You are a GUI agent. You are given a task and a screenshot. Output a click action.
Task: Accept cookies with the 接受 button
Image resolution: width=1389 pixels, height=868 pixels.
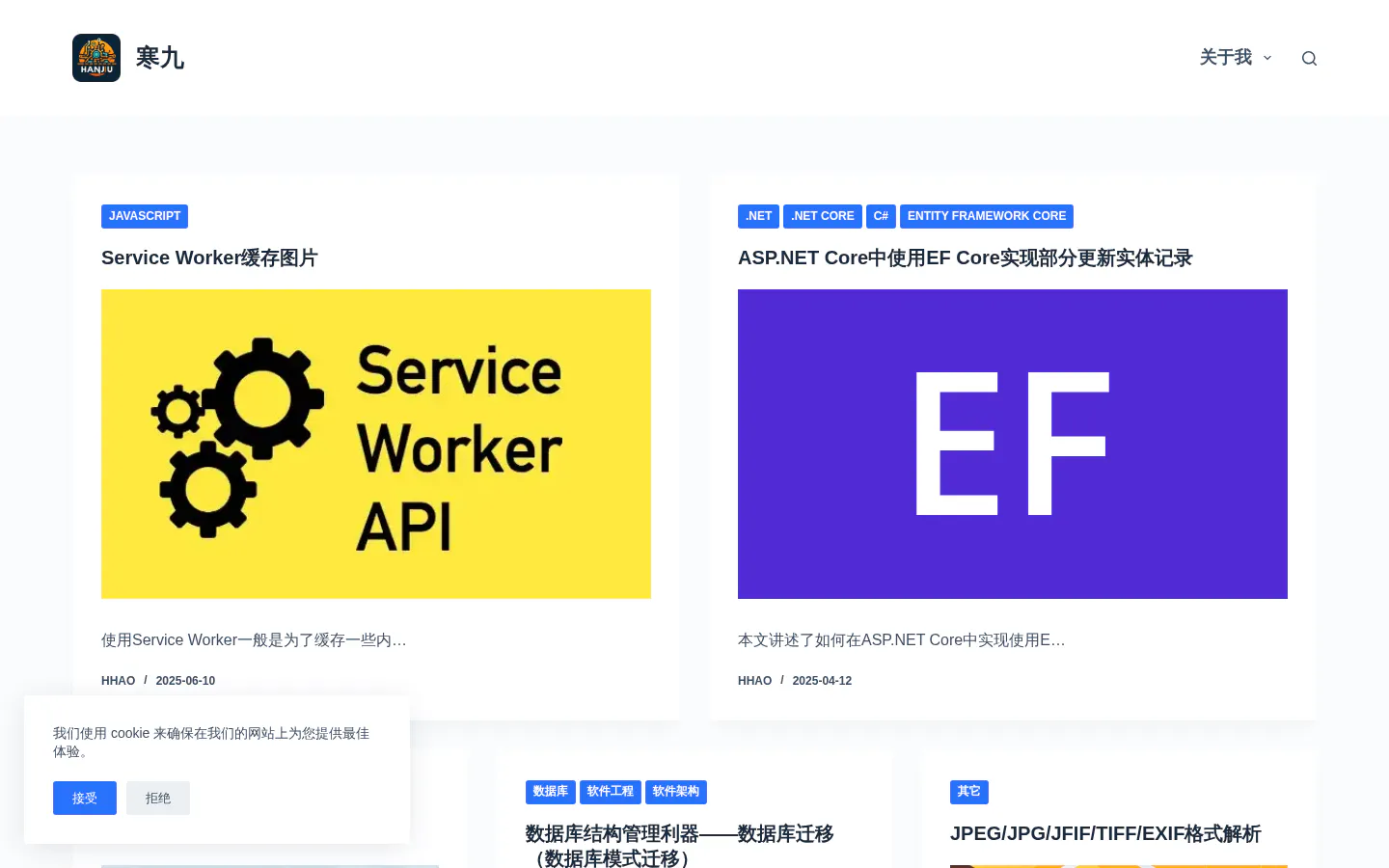[85, 798]
